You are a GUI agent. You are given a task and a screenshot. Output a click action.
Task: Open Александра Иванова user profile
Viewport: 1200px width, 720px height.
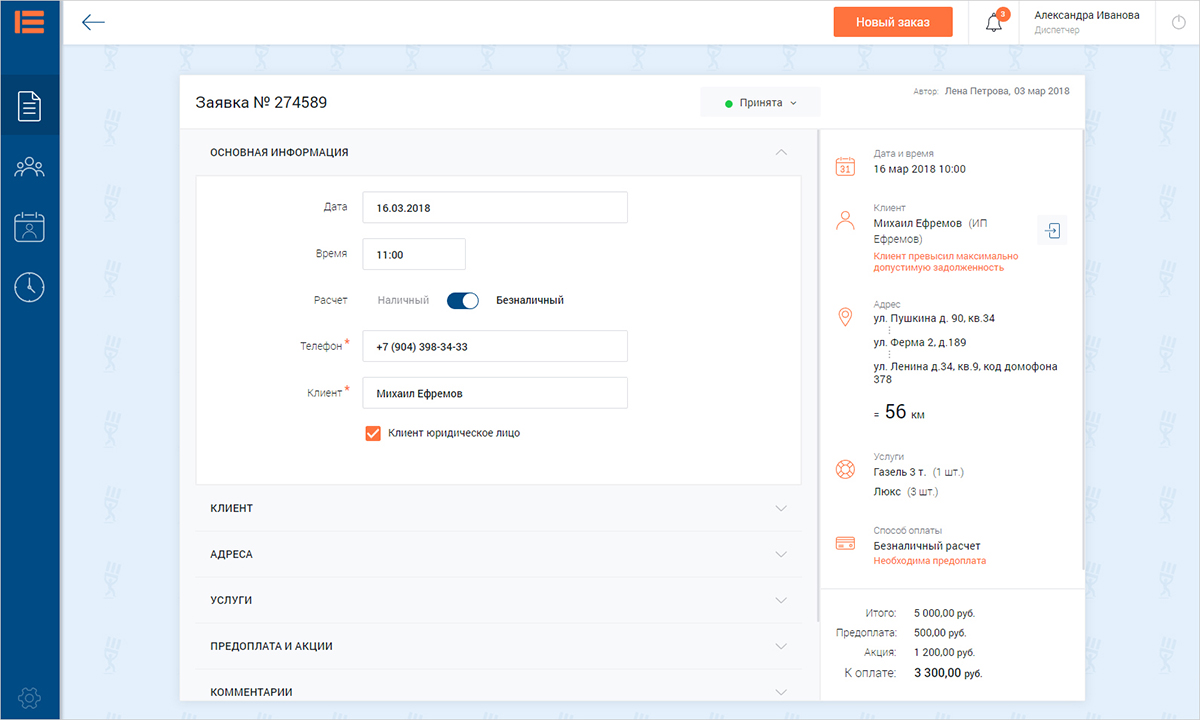(x=1086, y=22)
